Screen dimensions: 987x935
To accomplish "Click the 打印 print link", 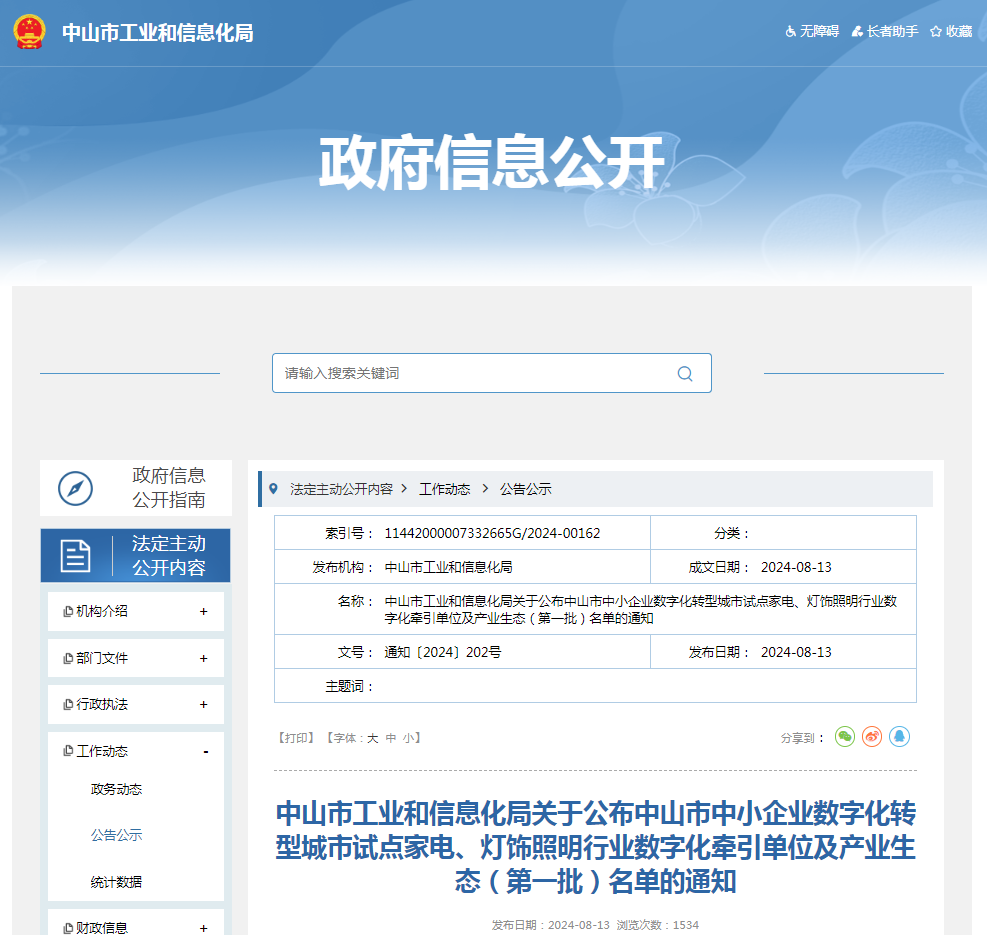I will [295, 738].
